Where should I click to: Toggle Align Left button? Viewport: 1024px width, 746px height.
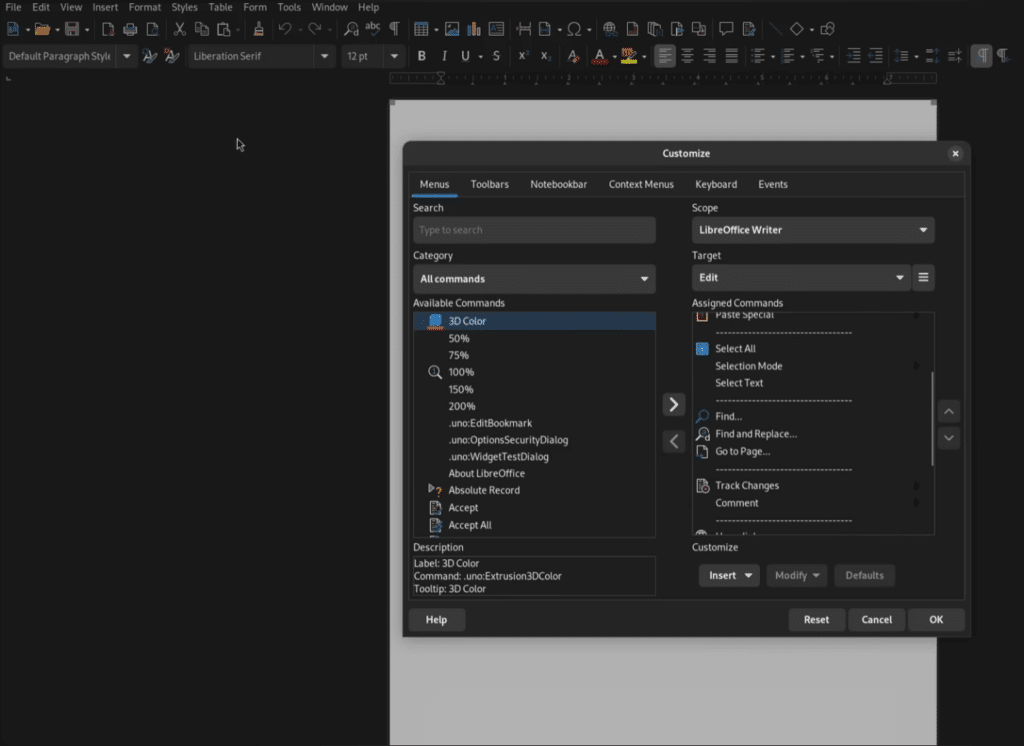click(x=665, y=56)
